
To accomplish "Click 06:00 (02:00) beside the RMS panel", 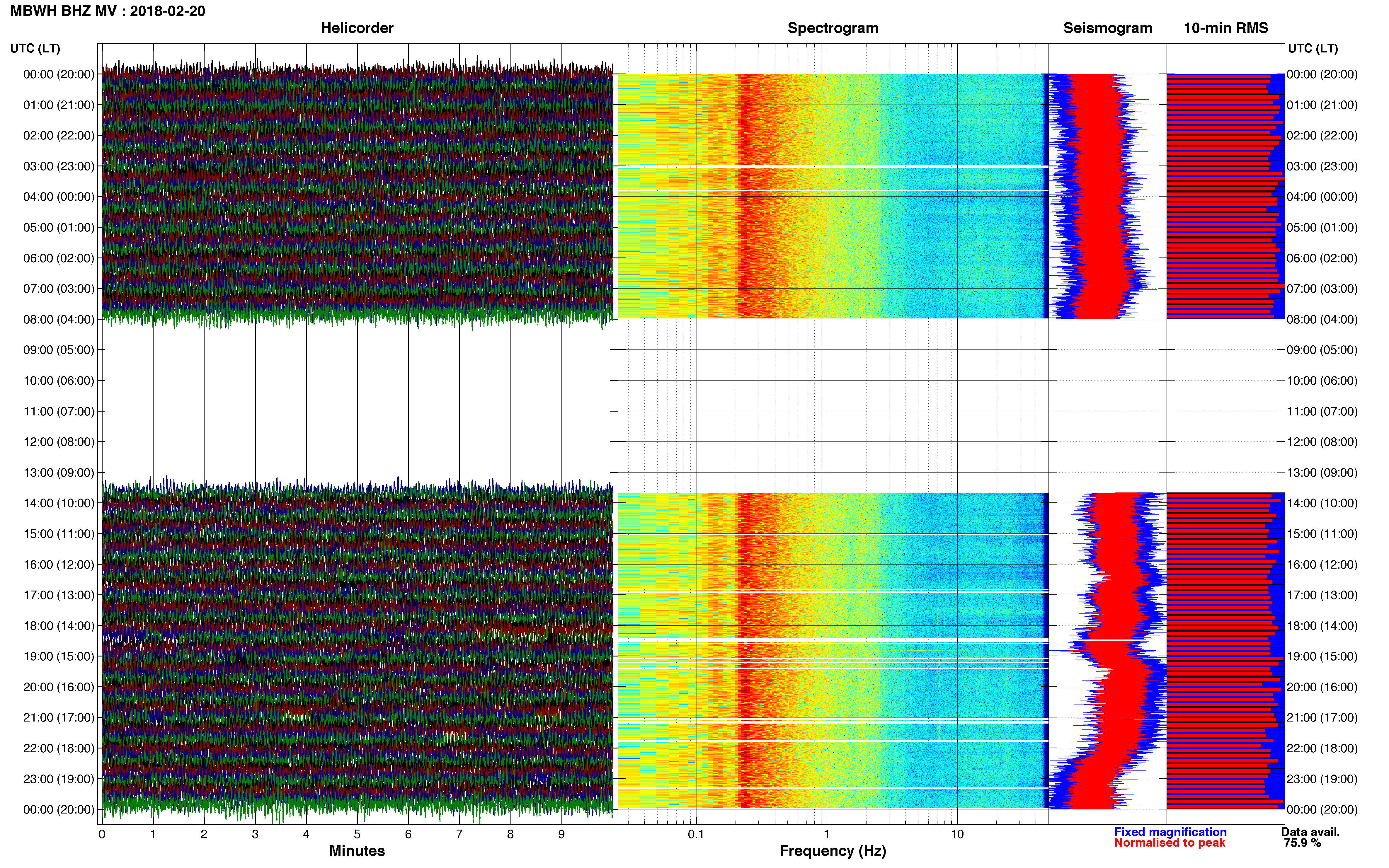I will (1322, 258).
